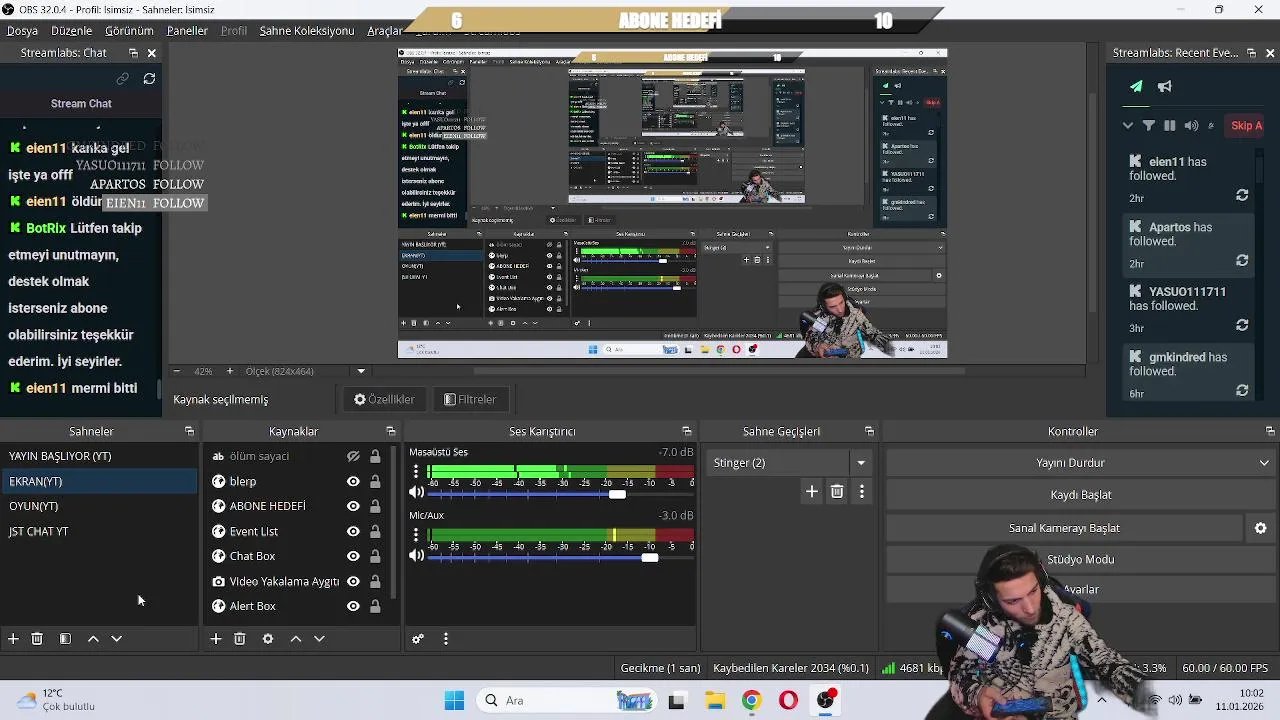Image resolution: width=1280 pixels, height=720 pixels.
Task: Open the Düzenle menu
Action: 71,31
